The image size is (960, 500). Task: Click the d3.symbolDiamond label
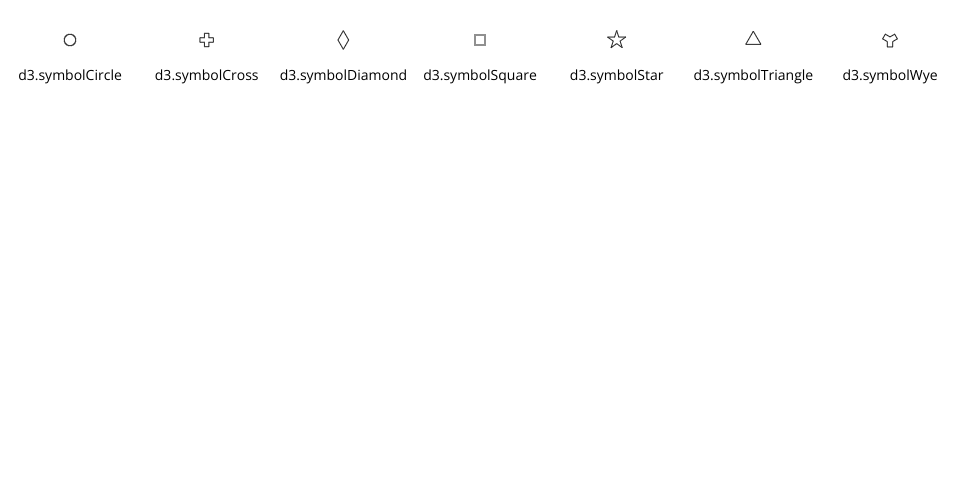click(x=343, y=75)
